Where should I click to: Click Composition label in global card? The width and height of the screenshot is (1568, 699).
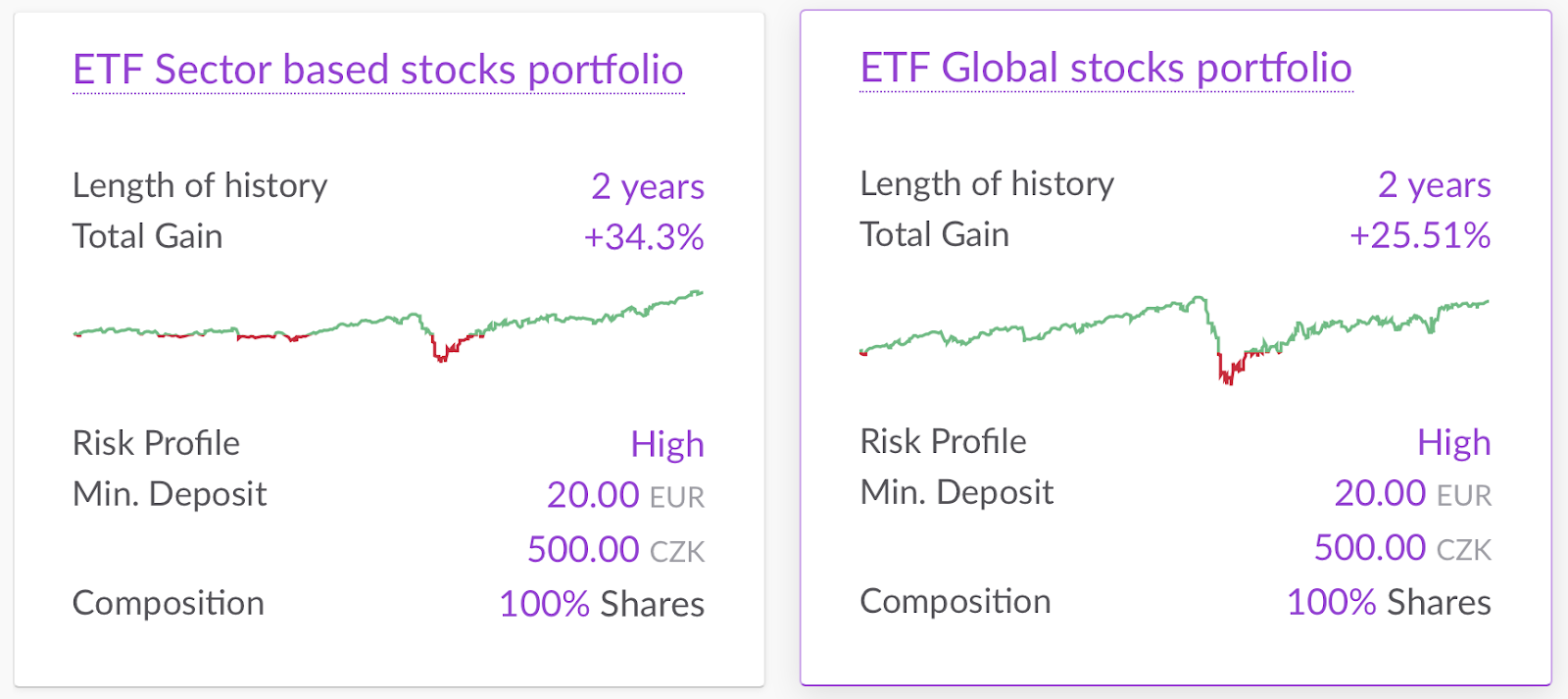[955, 602]
